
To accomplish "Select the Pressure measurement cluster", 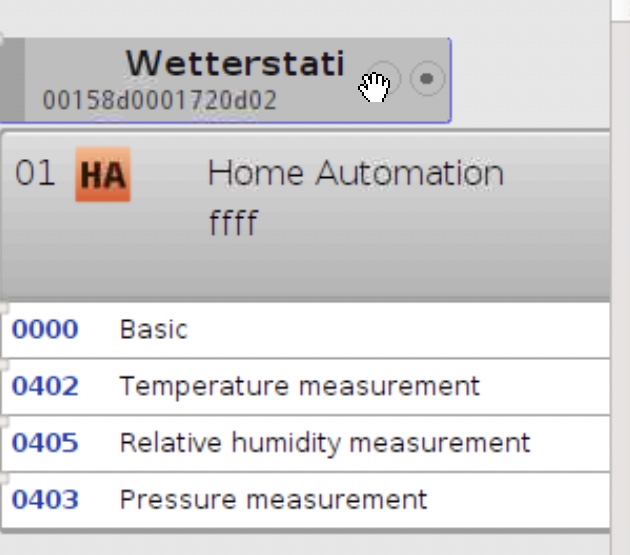I will (x=273, y=499).
